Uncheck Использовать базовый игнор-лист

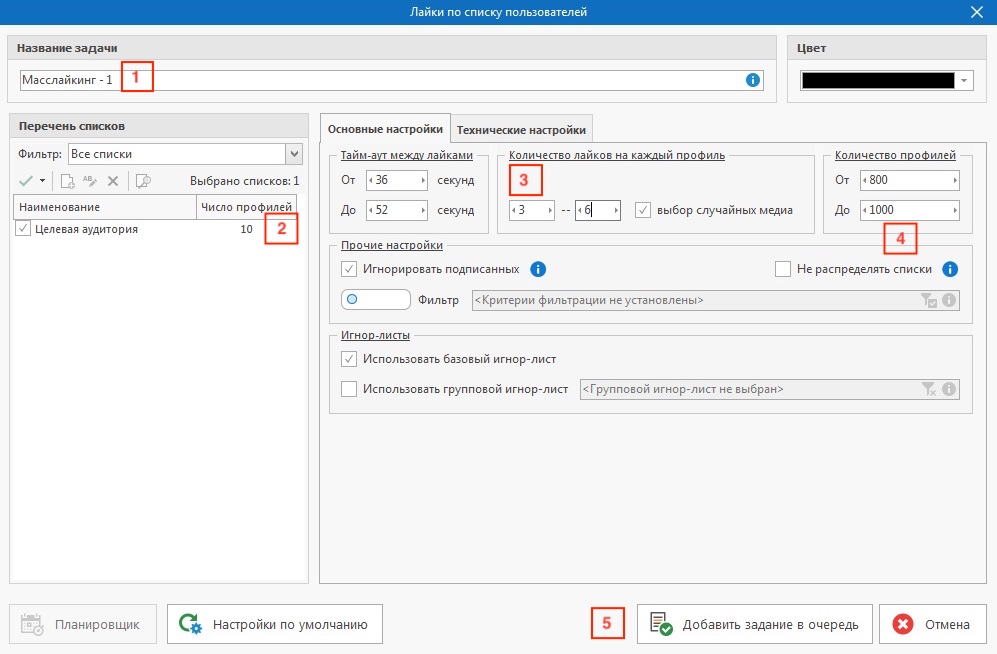348,359
